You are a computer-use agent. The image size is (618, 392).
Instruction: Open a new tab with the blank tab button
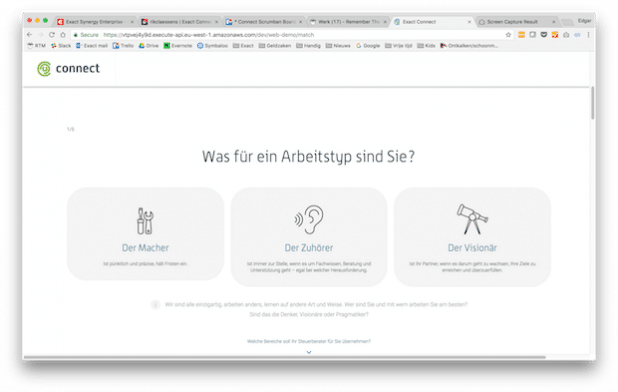(567, 22)
